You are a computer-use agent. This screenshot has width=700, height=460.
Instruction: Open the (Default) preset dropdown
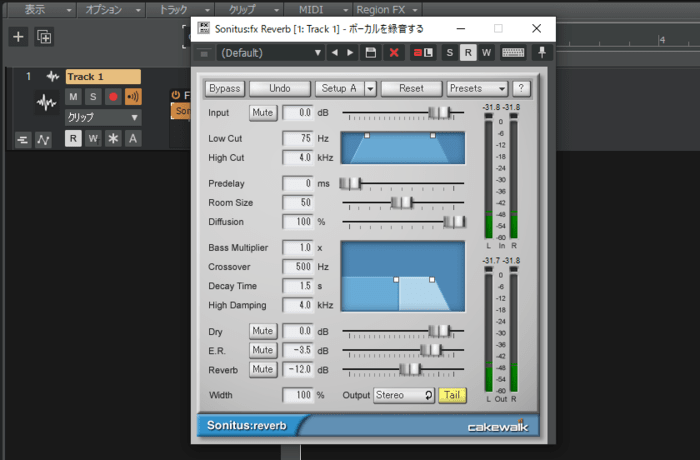[271, 53]
